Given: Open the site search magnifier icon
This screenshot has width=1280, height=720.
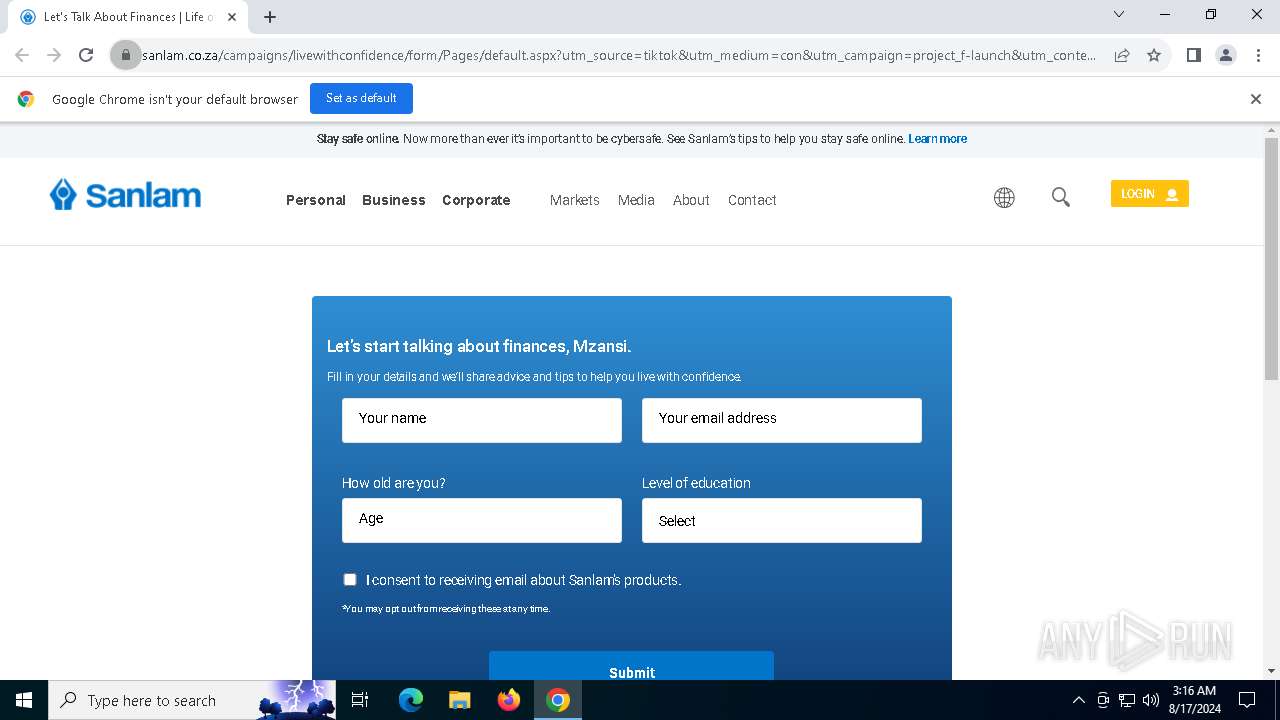Looking at the screenshot, I should coord(1061,198).
